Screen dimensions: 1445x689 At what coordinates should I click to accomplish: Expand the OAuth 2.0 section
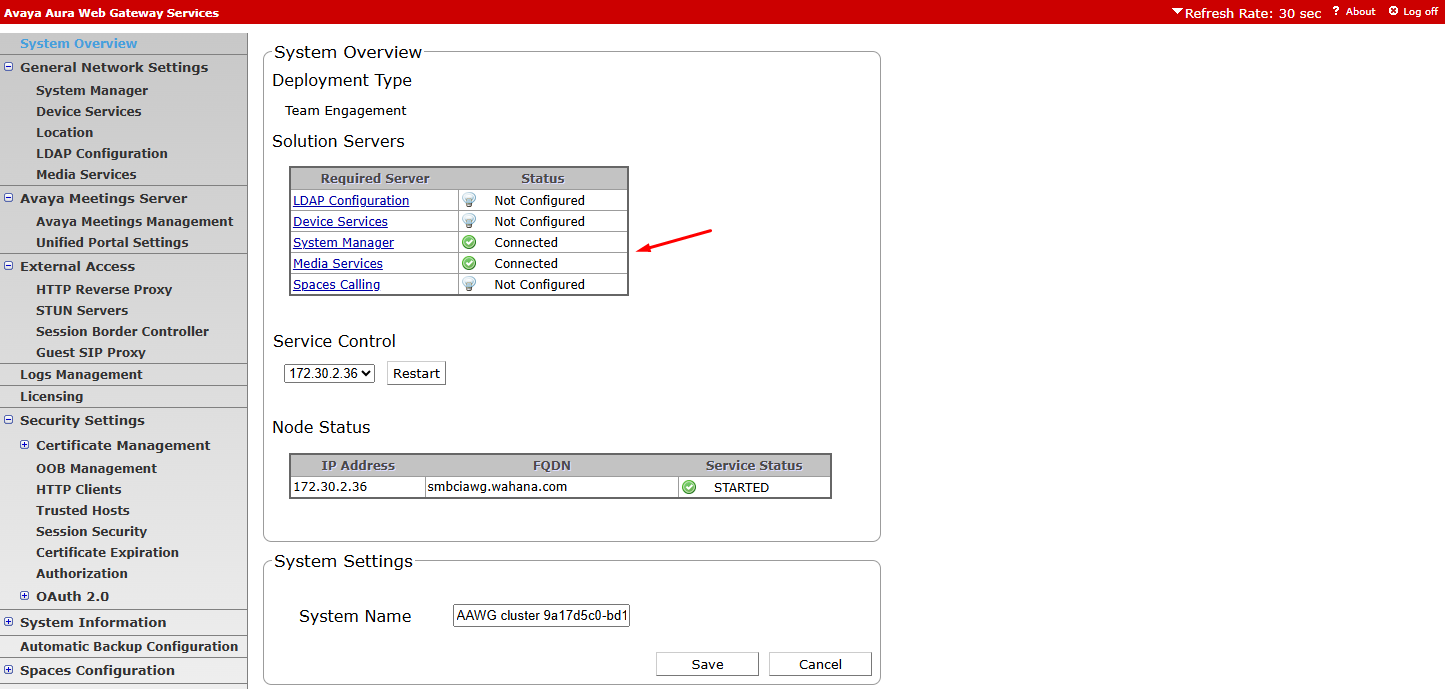(25, 596)
